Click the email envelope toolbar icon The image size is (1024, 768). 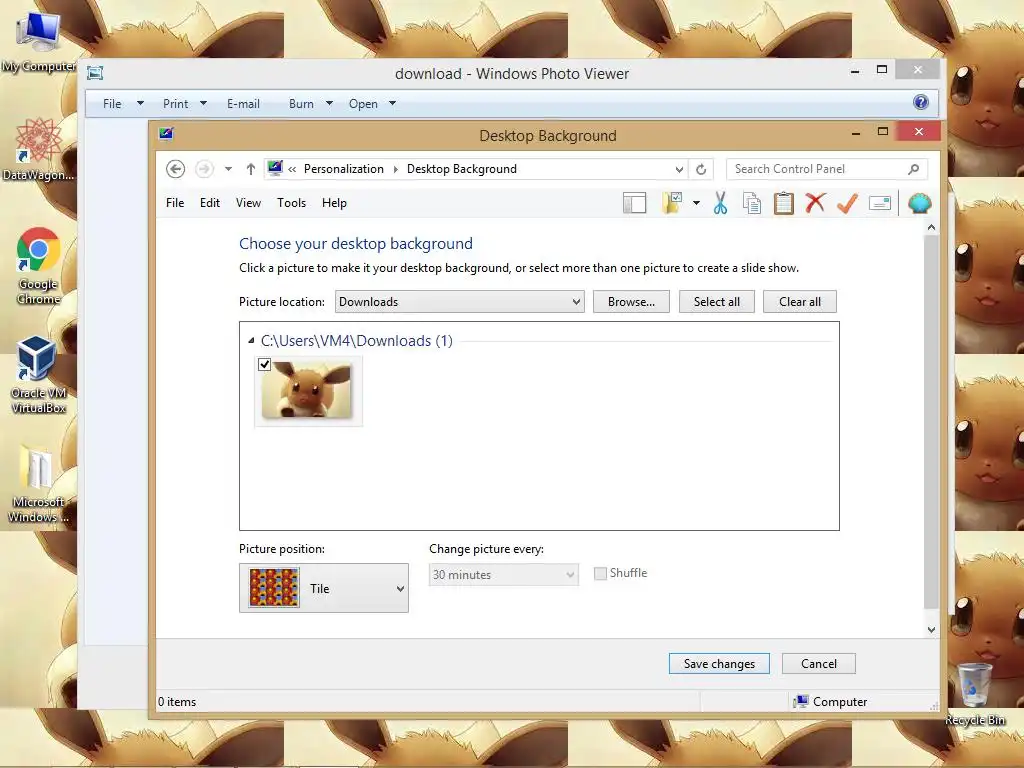[x=880, y=203]
